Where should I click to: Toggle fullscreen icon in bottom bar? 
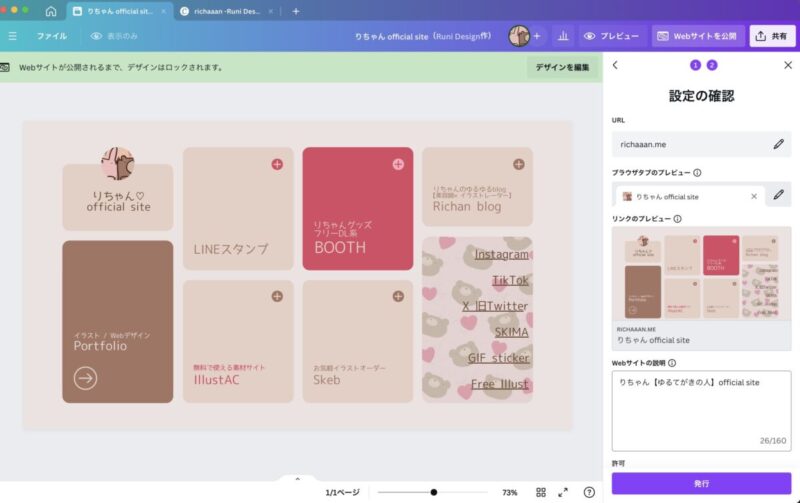563,492
